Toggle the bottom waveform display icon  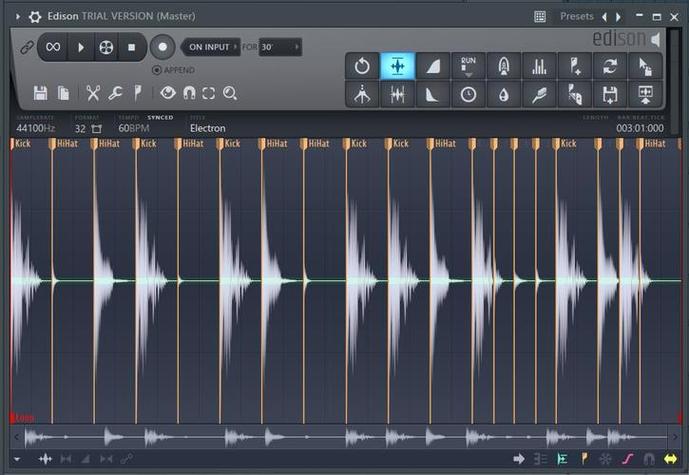point(45,459)
